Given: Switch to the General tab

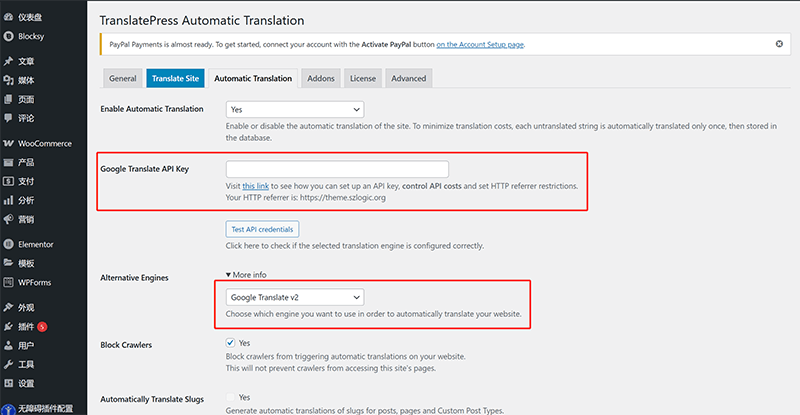Looking at the screenshot, I should 122,78.
